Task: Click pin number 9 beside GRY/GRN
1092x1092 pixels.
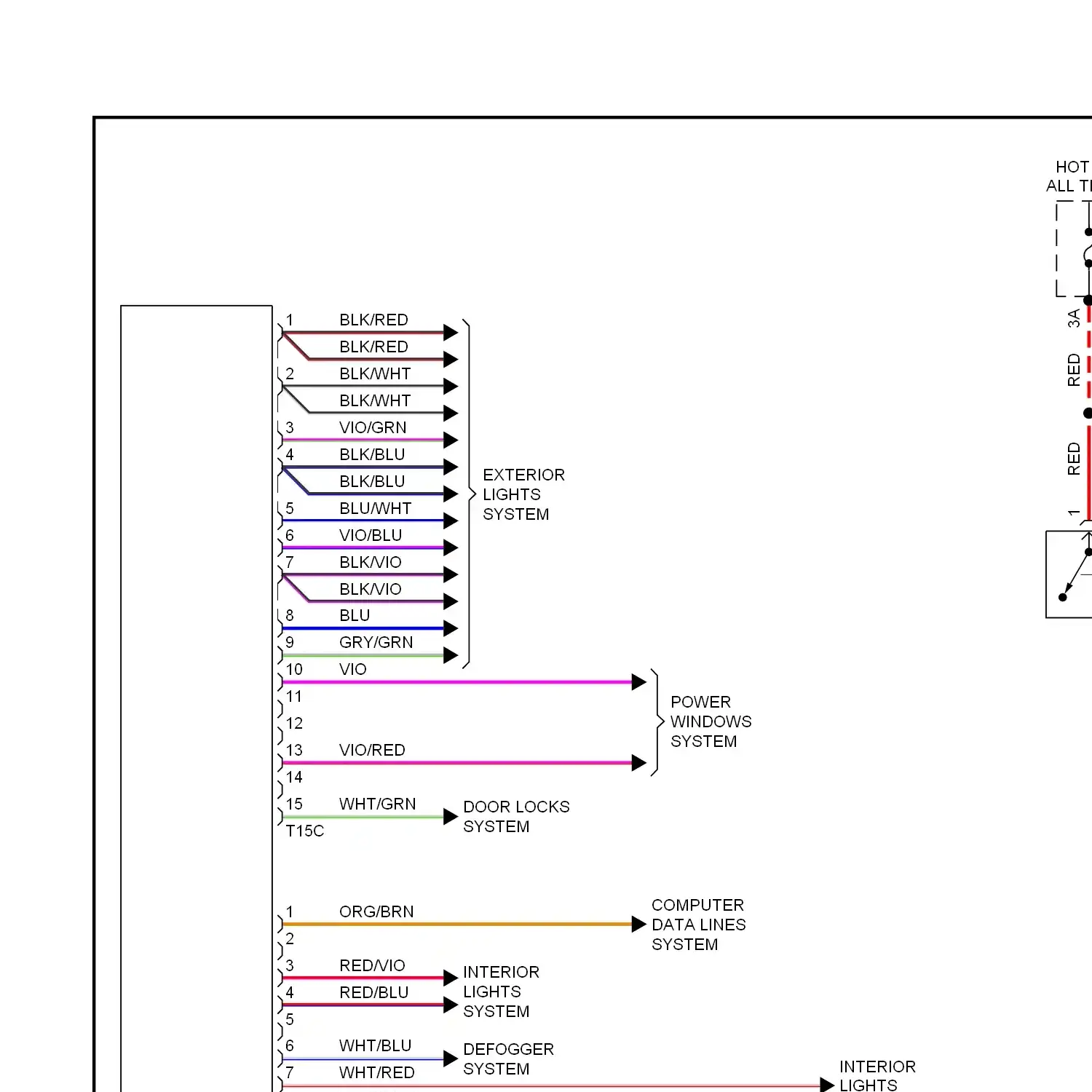Action: pos(290,642)
